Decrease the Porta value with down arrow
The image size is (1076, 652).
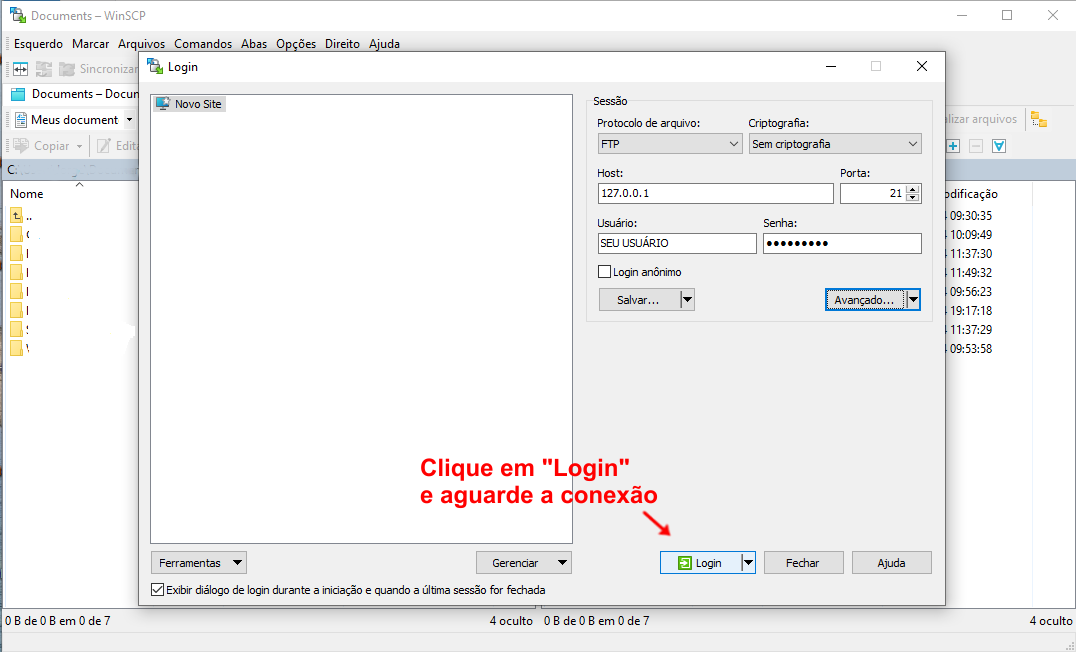tap(913, 198)
